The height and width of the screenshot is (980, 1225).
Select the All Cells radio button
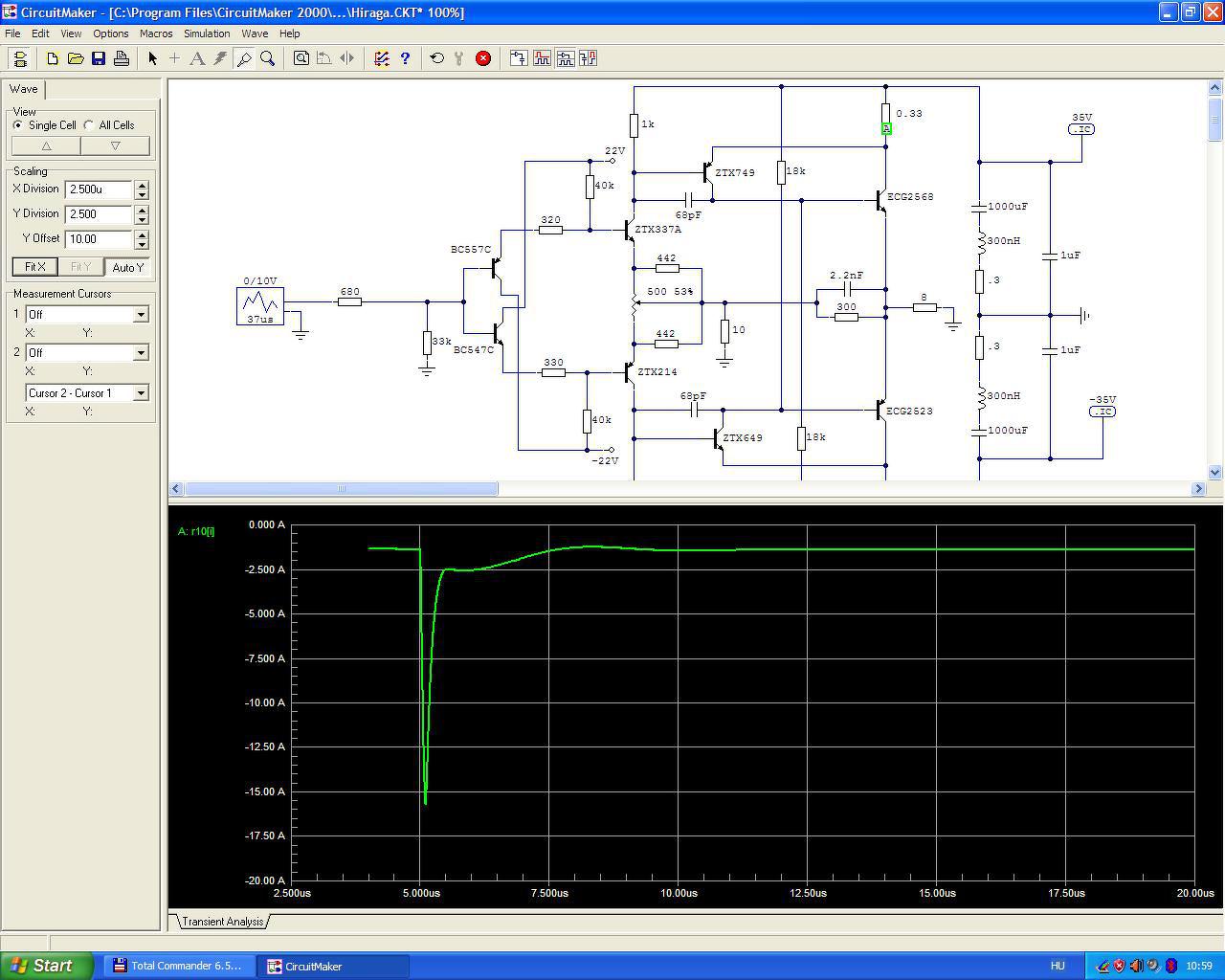[89, 125]
